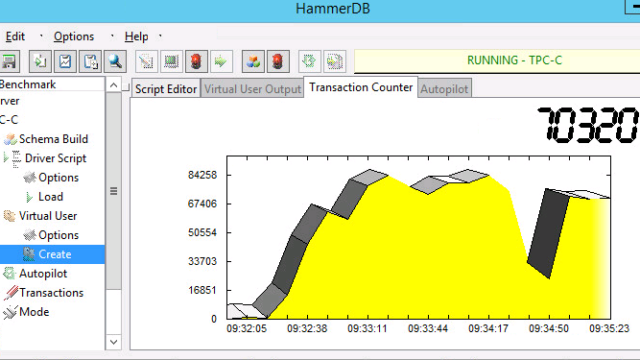Click the yellow transaction graph area
The height and width of the screenshot is (360, 640).
[418, 238]
